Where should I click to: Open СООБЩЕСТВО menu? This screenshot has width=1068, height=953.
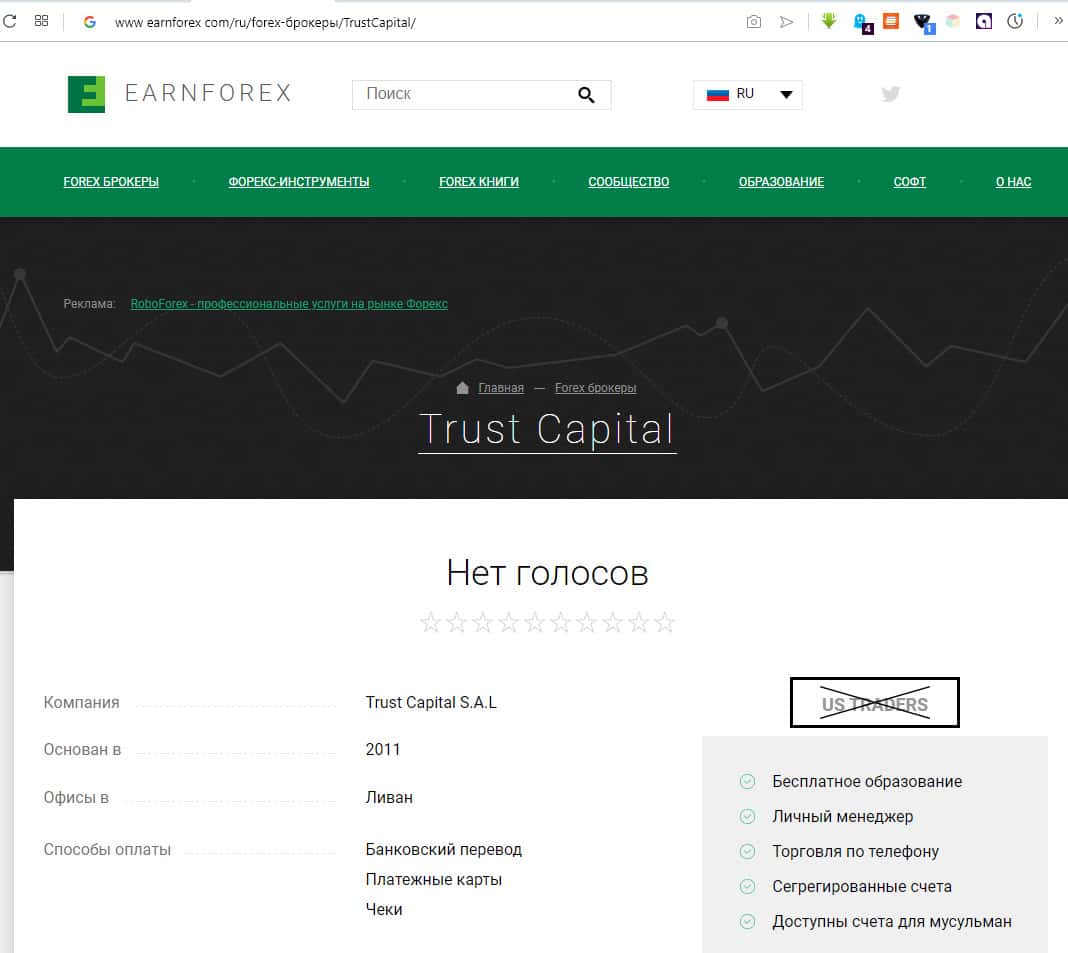[x=629, y=182]
